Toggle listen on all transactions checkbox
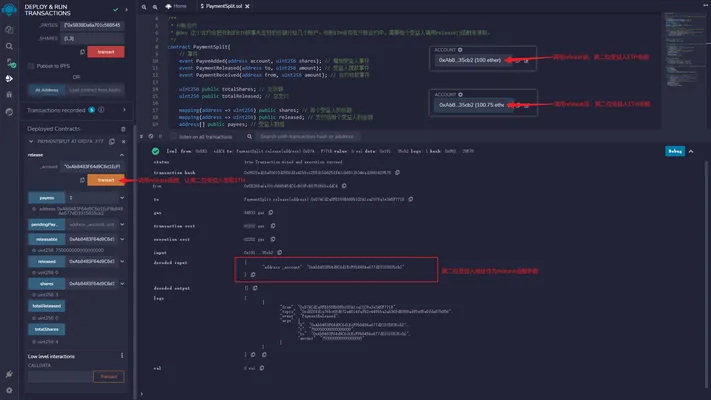 [x=173, y=136]
